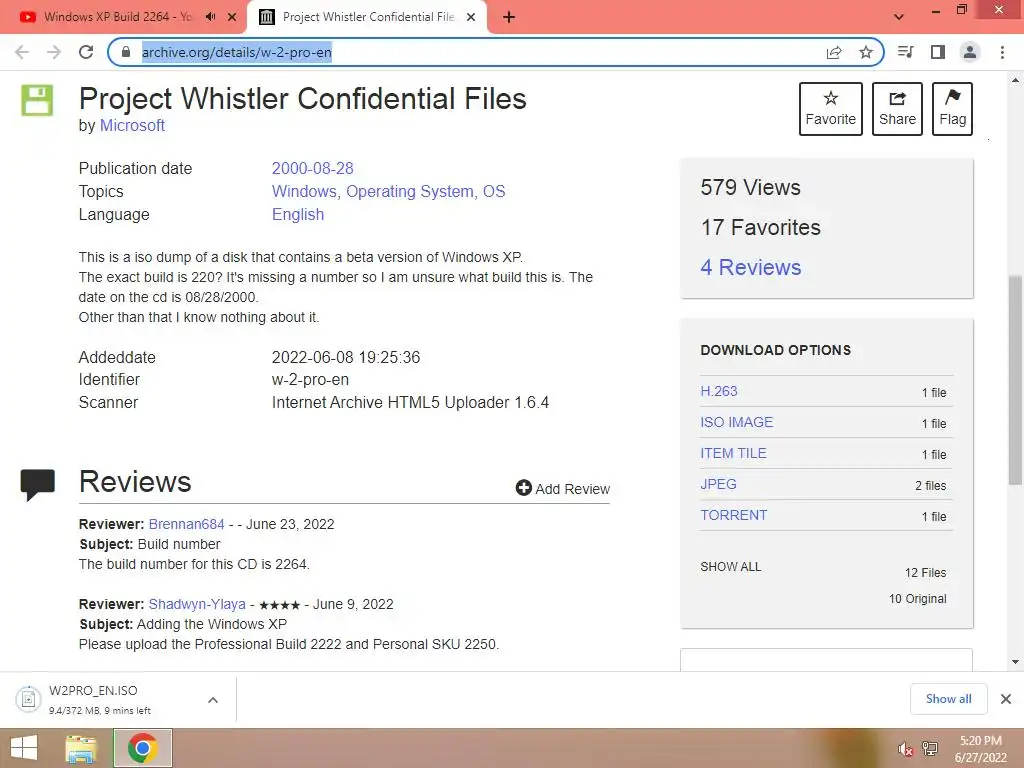Image resolution: width=1024 pixels, height=768 pixels.
Task: Click the Chrome taskbar icon
Action: (143, 748)
